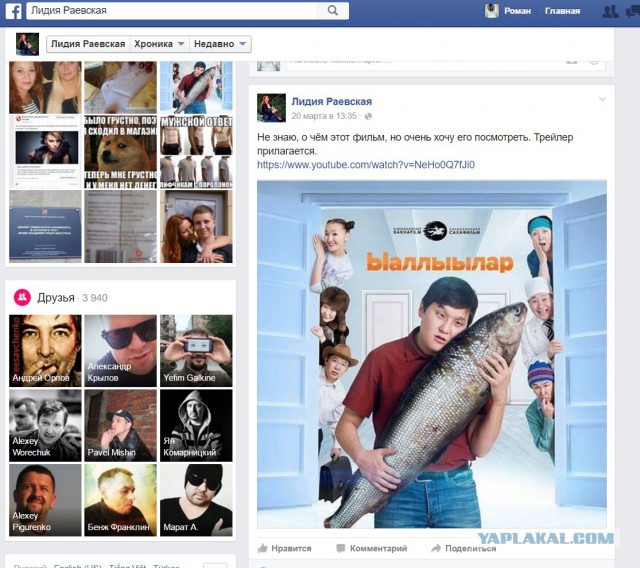
Task: Expand the Недавно dropdown
Action: tap(220, 44)
